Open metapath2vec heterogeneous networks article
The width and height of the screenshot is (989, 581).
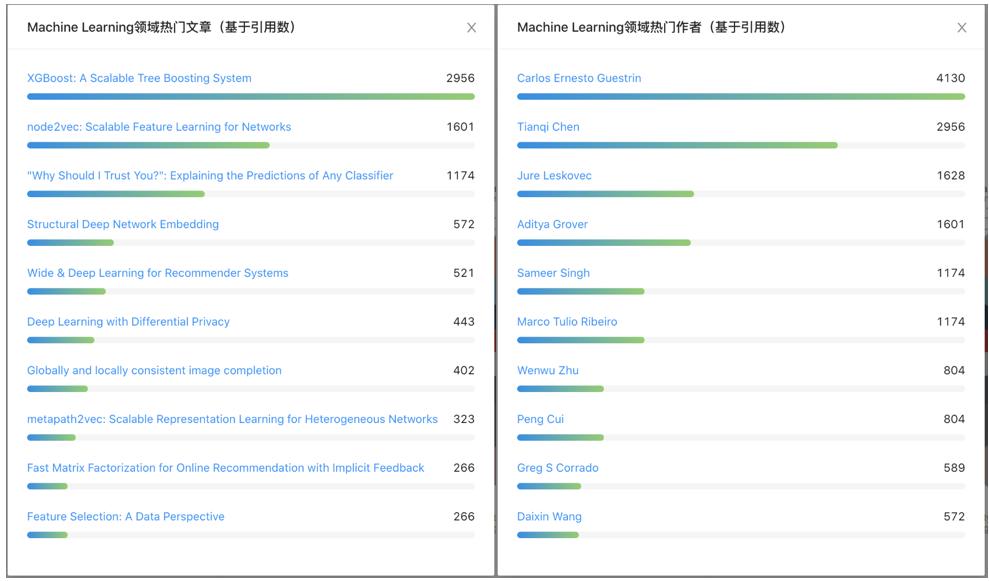[x=232, y=419]
